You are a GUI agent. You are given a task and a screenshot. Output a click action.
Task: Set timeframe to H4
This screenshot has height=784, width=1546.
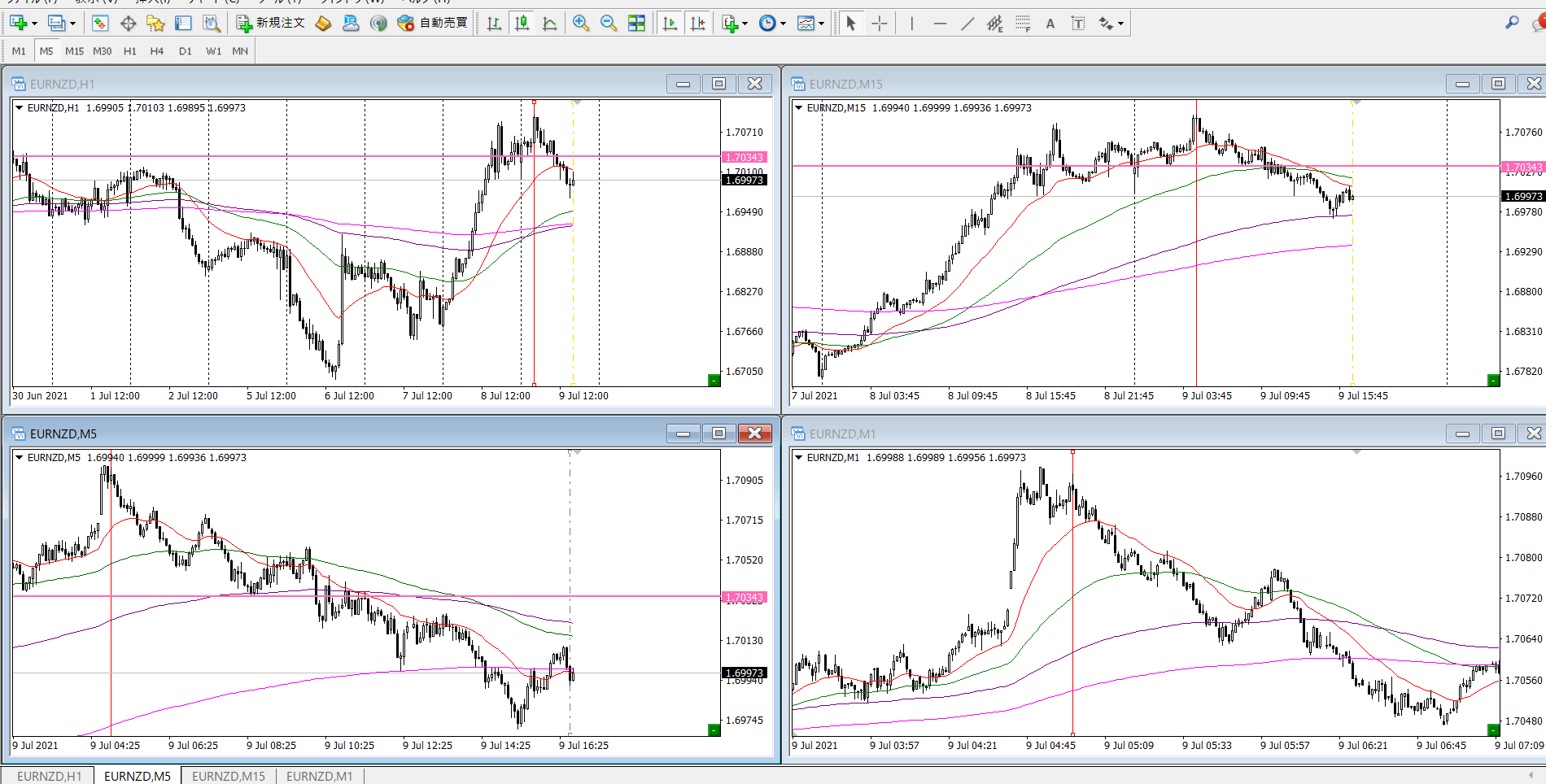(x=157, y=50)
